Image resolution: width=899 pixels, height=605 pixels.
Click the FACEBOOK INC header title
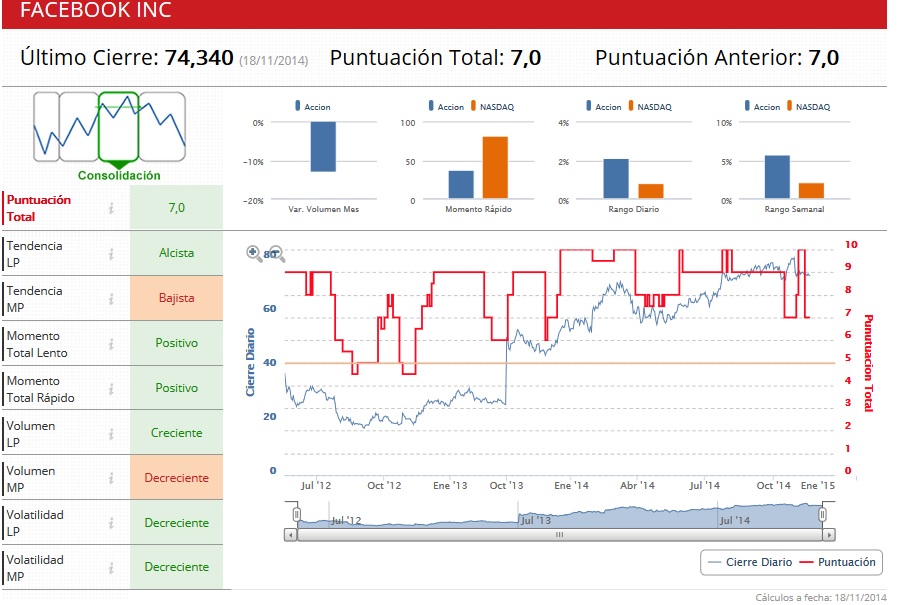click(x=96, y=10)
